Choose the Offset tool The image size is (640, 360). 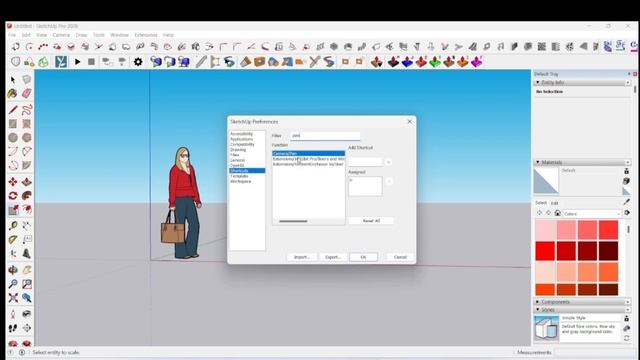coord(27,210)
